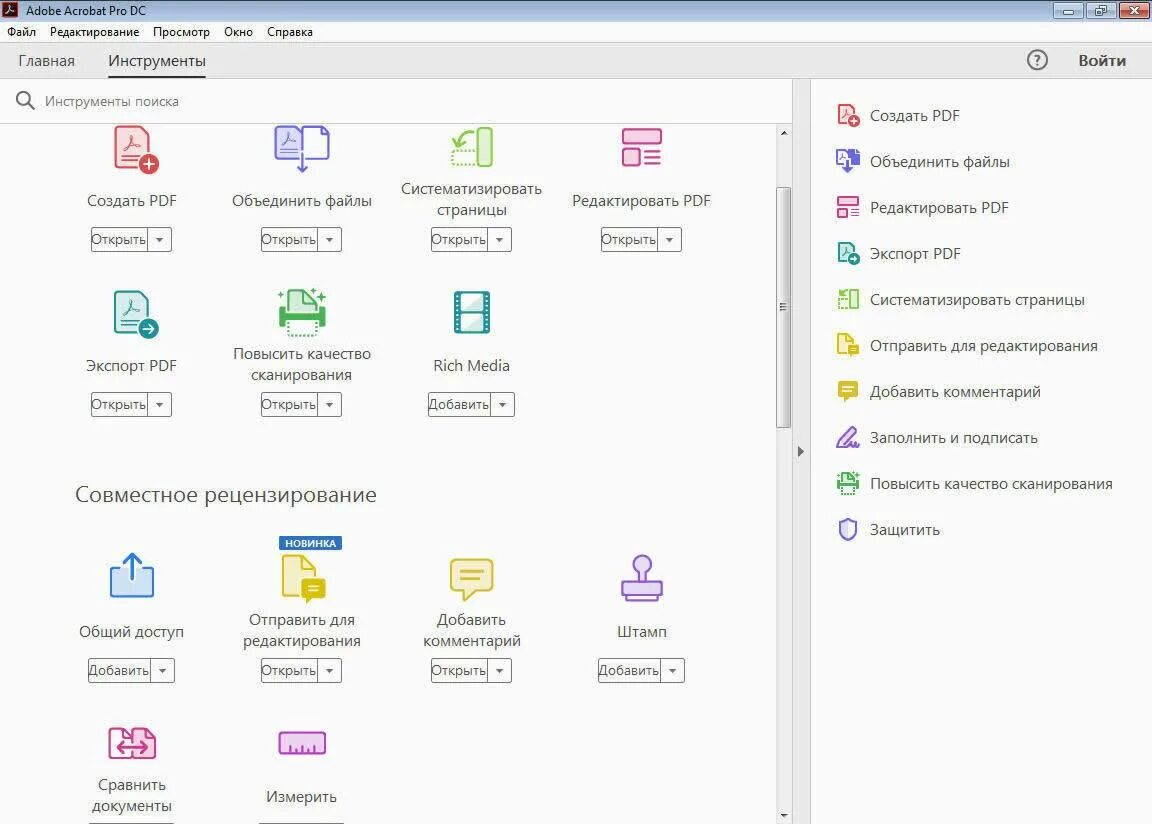Switch to the Инструменты tab
This screenshot has width=1152, height=824.
(156, 61)
